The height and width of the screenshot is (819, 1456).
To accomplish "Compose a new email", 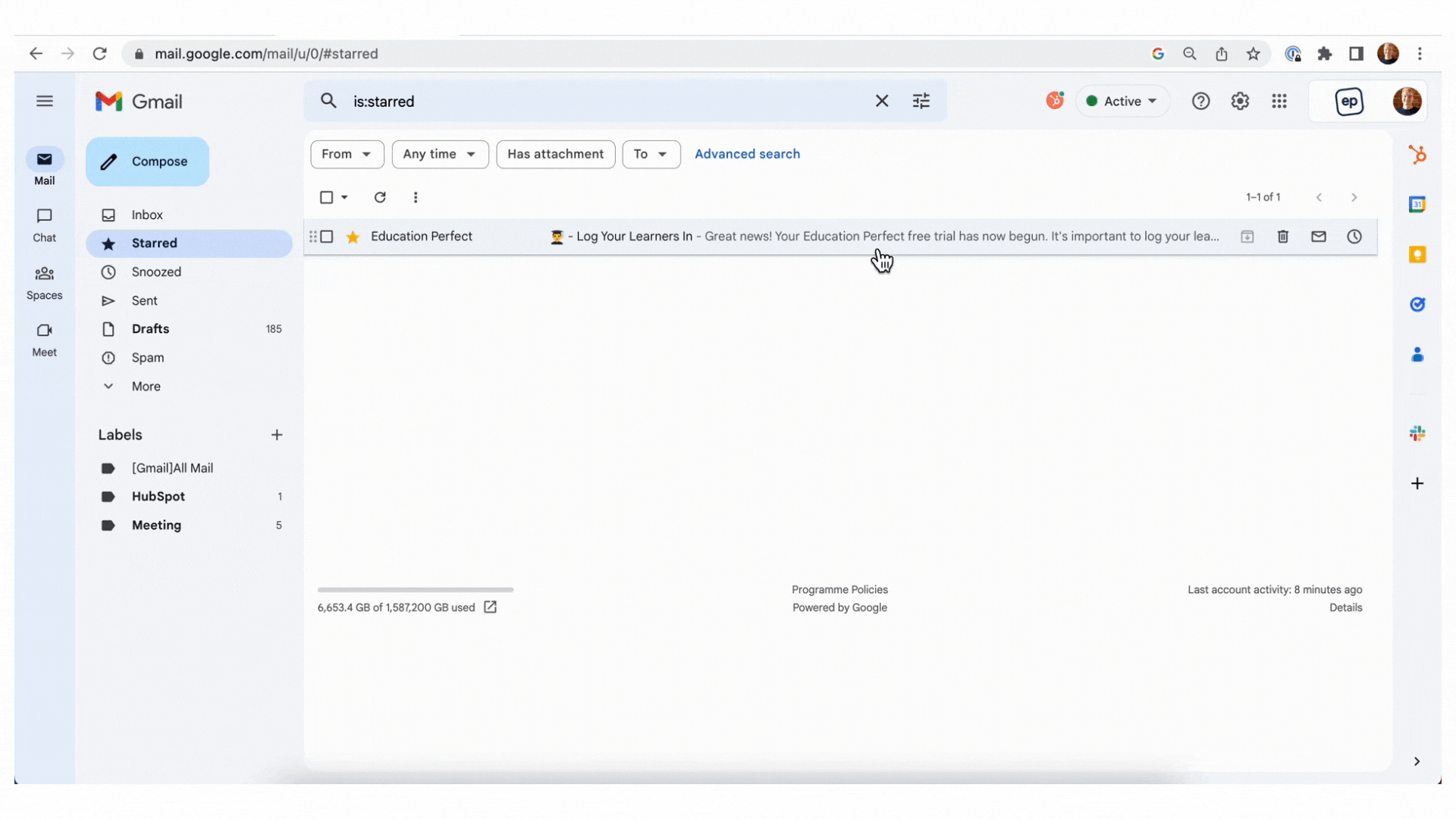I will [147, 162].
